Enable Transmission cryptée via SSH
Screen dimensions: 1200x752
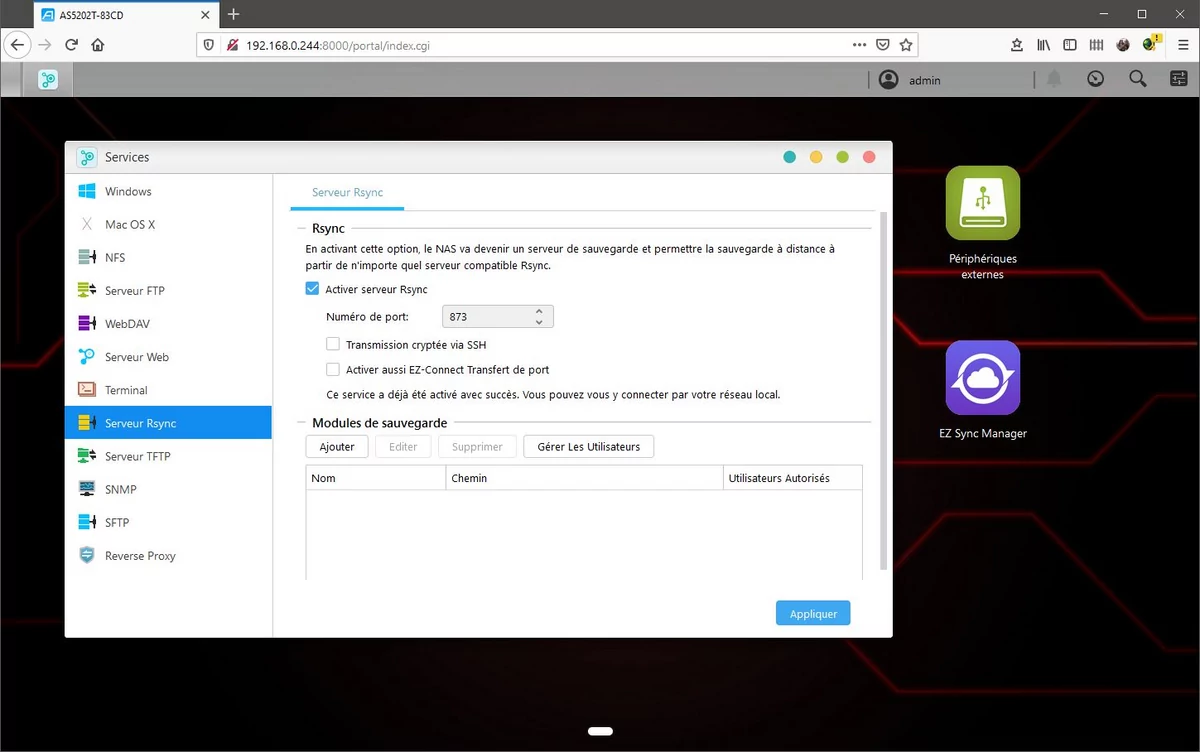click(x=333, y=344)
